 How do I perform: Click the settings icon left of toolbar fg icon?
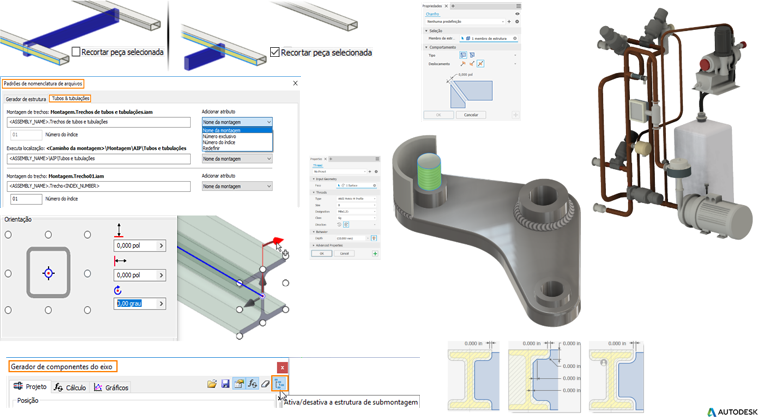click(x=239, y=384)
